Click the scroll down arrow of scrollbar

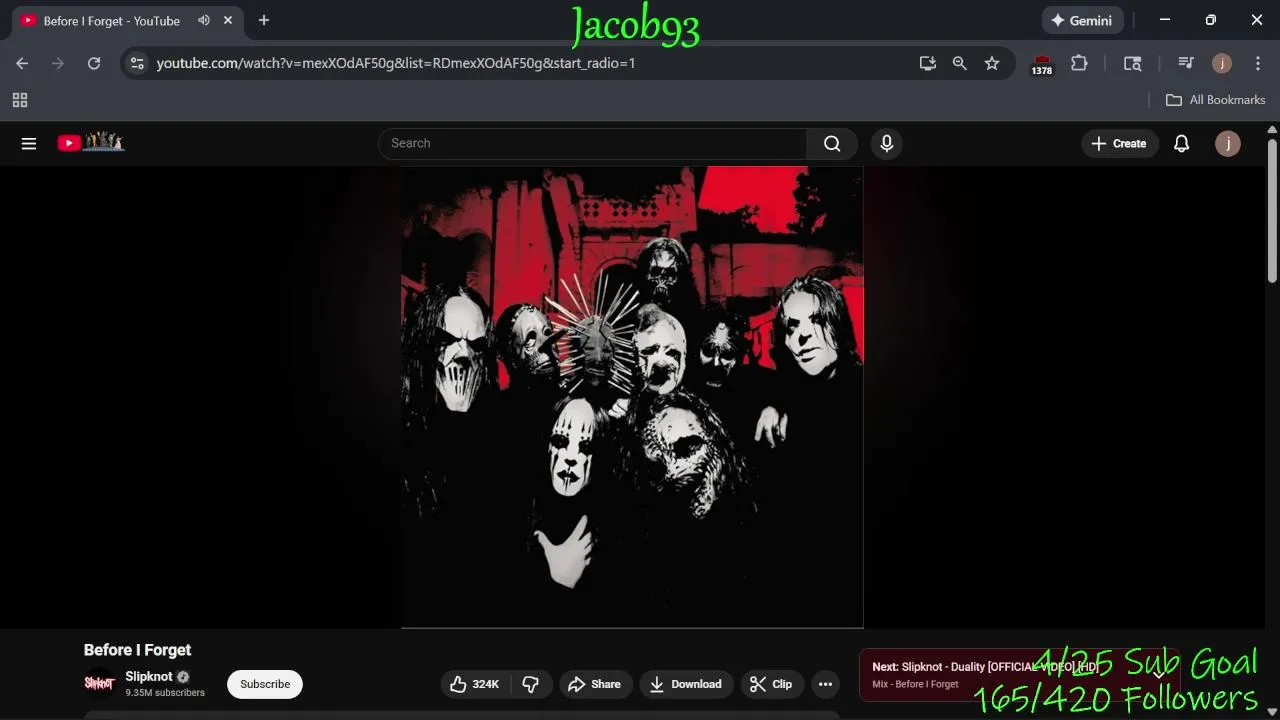tap(1272, 713)
